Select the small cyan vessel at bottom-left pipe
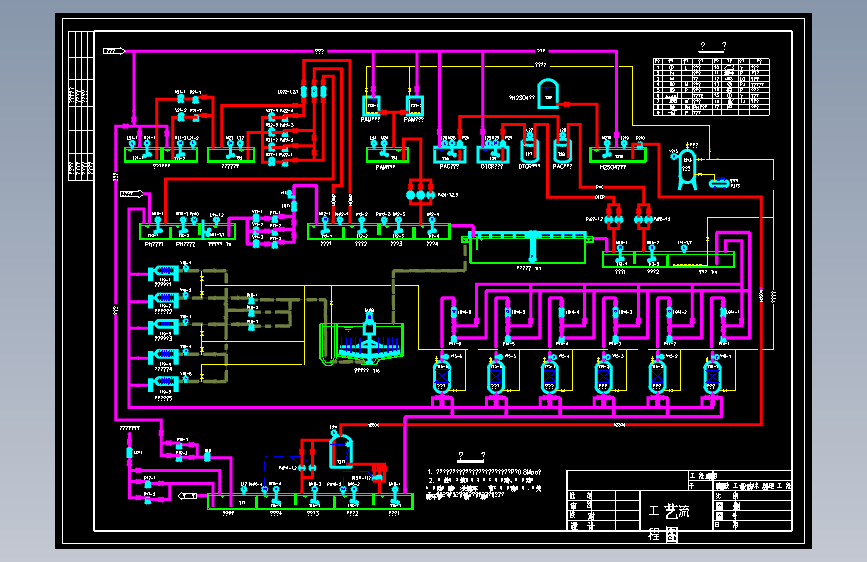This screenshot has height=562, width=867. pos(129,452)
